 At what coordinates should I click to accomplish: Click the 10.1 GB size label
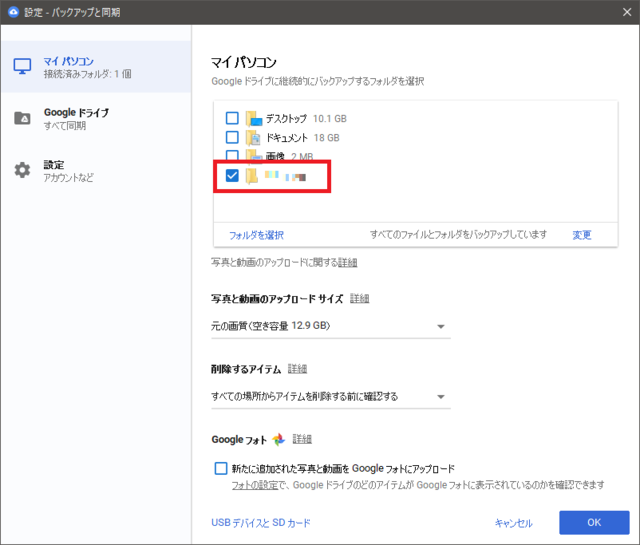coord(330,119)
